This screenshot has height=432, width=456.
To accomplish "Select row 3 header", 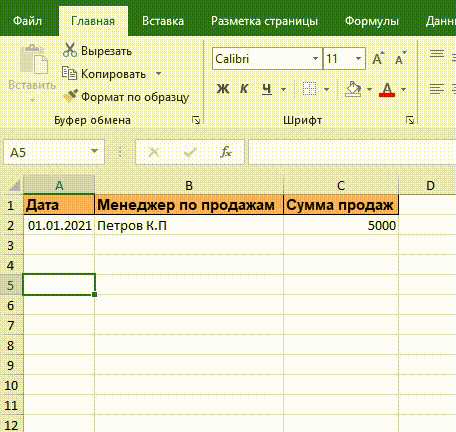I will click(11, 245).
